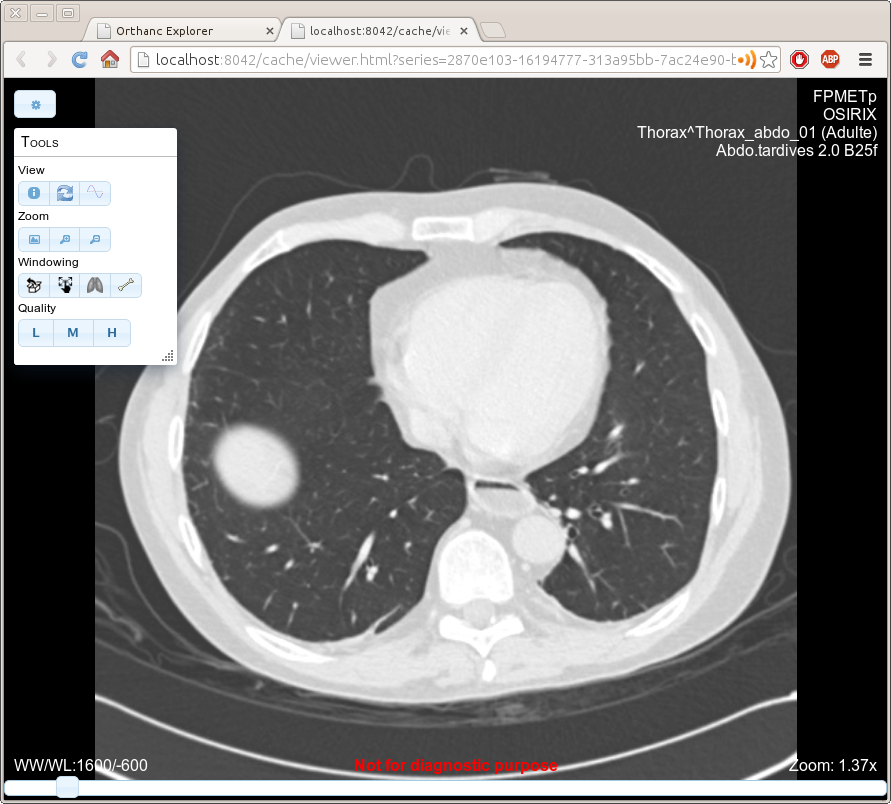Screen dimensions: 891x804
Task: Click the FPMETp patient label
Action: point(845,97)
